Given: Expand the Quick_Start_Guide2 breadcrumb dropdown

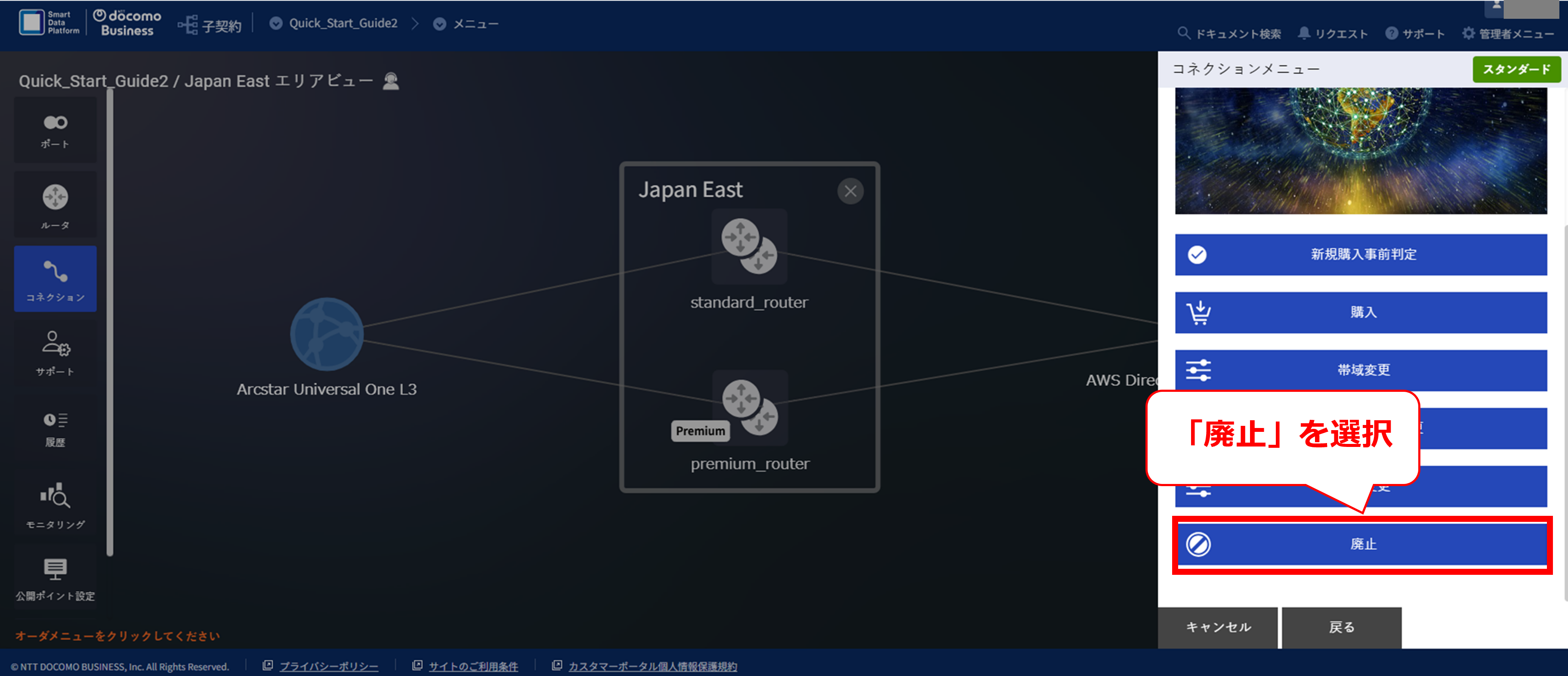Looking at the screenshot, I should tap(333, 23).
